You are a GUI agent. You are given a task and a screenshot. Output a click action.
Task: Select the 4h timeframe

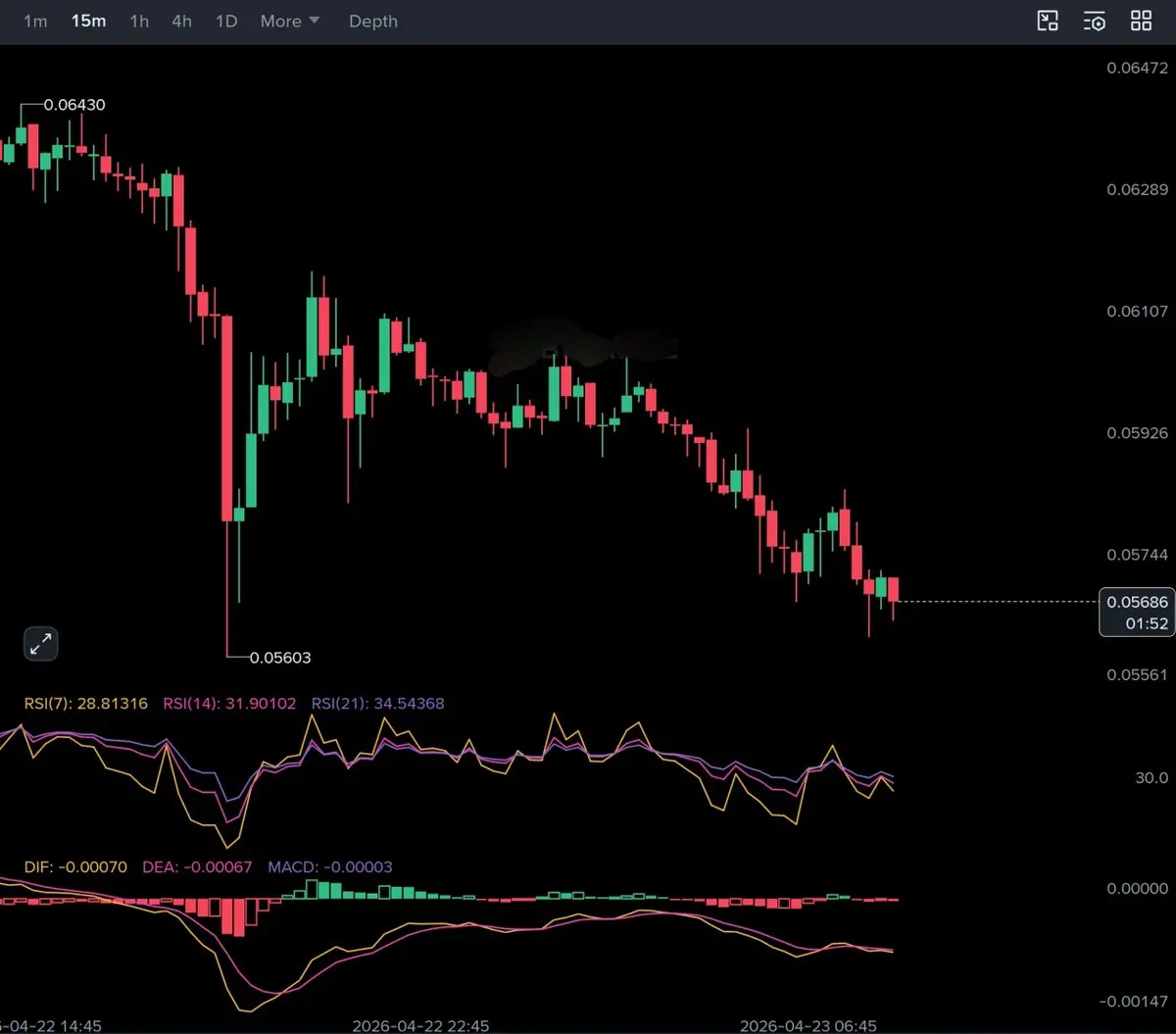(x=182, y=21)
